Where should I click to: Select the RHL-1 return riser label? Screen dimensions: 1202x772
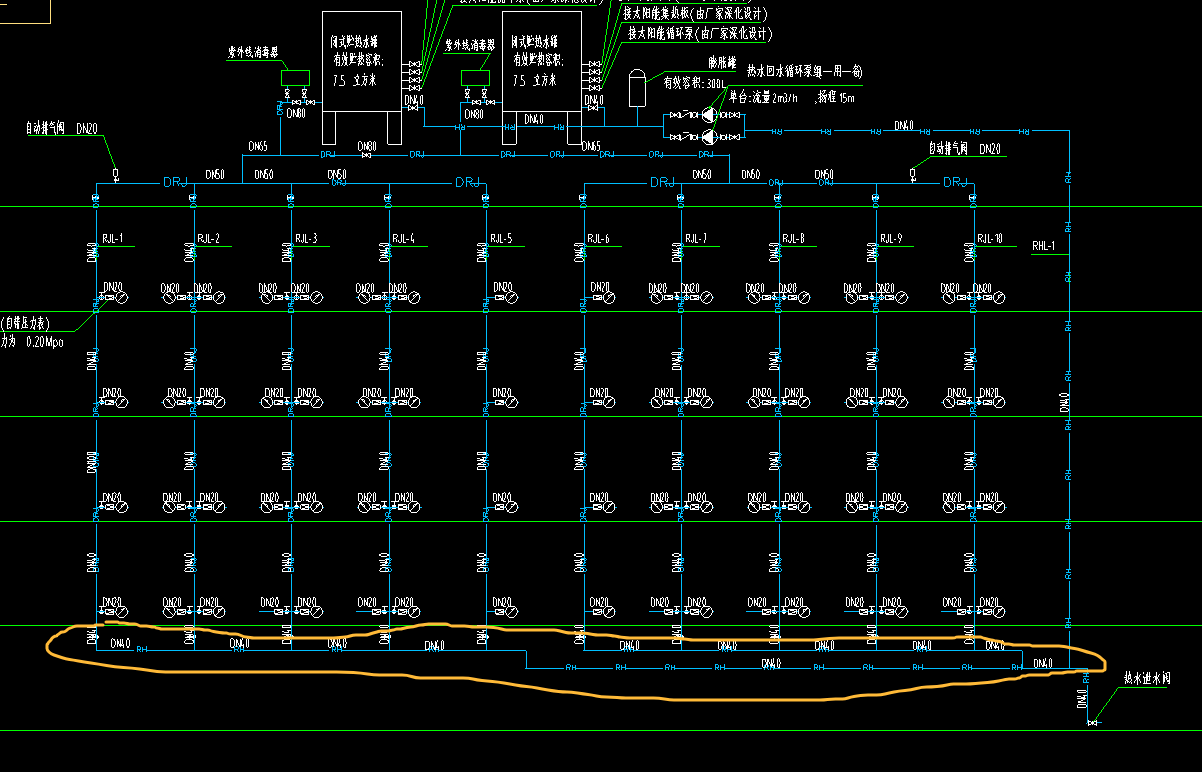[1043, 246]
